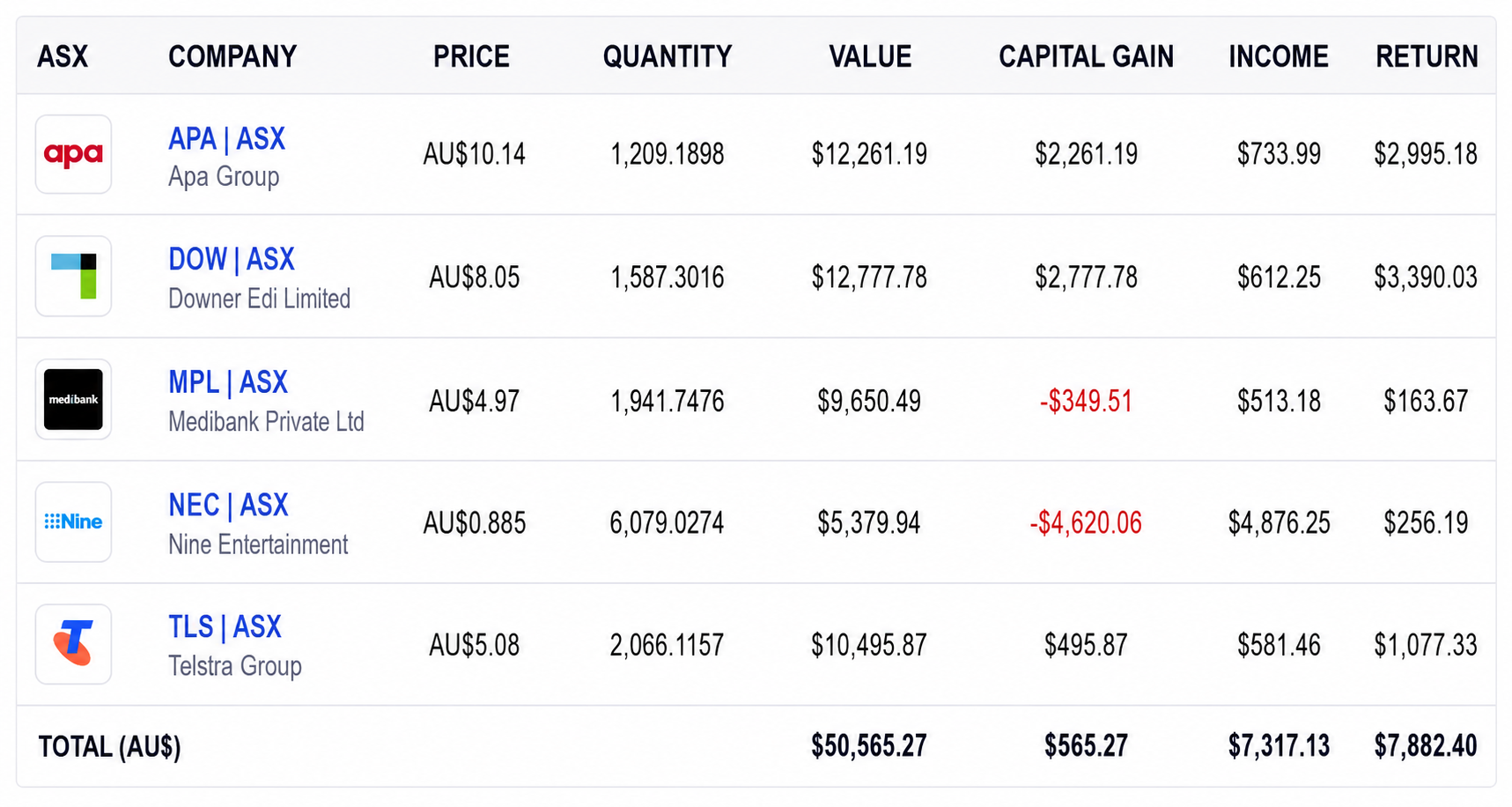The image size is (1512, 807).
Task: Sort by the QUANTITY column header
Action: click(x=667, y=56)
